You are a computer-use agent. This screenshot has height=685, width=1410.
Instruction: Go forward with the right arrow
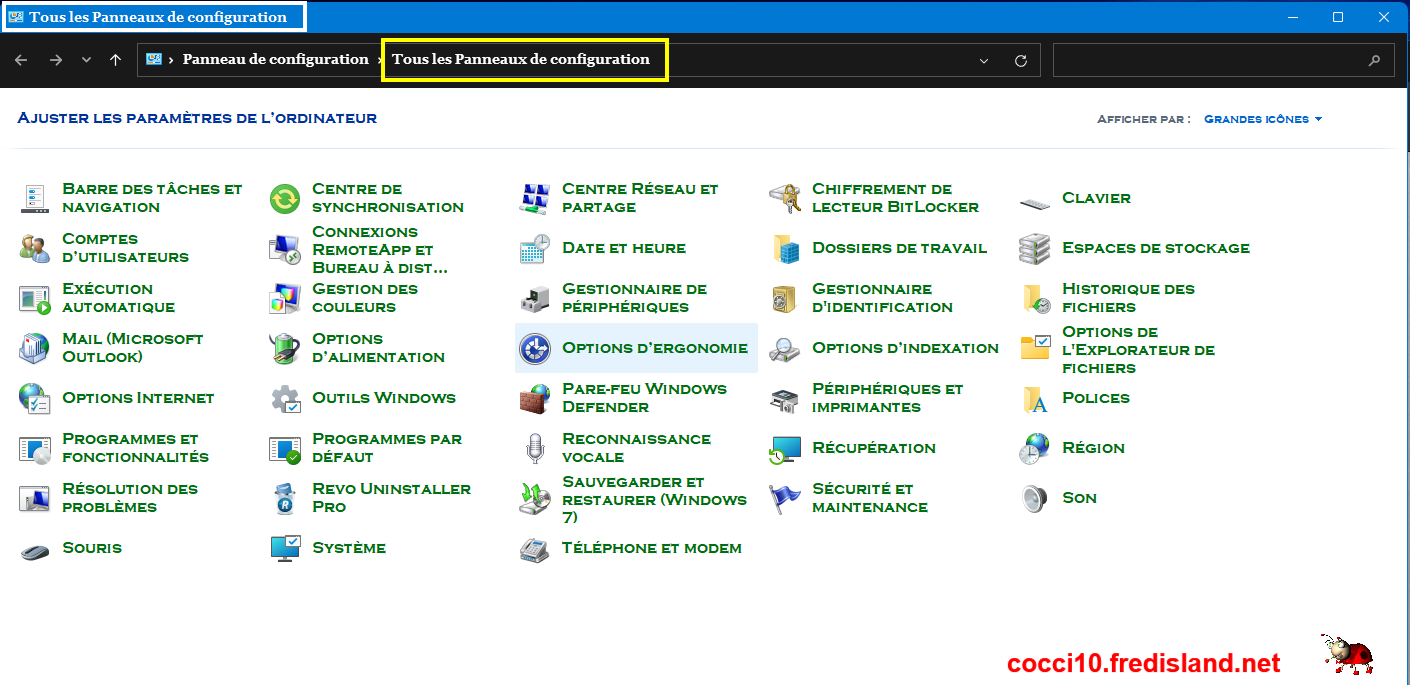coord(56,60)
